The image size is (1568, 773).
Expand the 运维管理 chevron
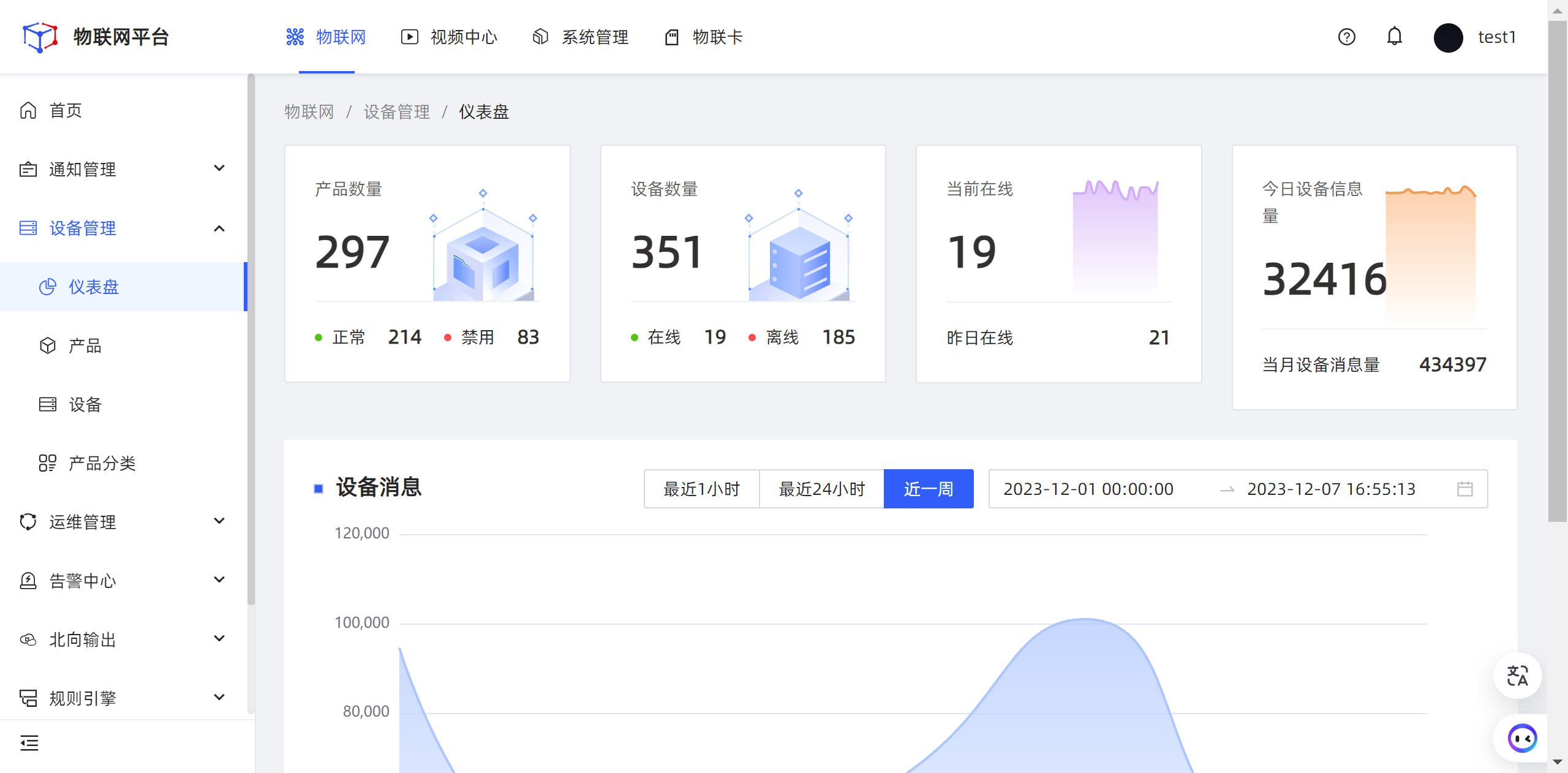219,521
